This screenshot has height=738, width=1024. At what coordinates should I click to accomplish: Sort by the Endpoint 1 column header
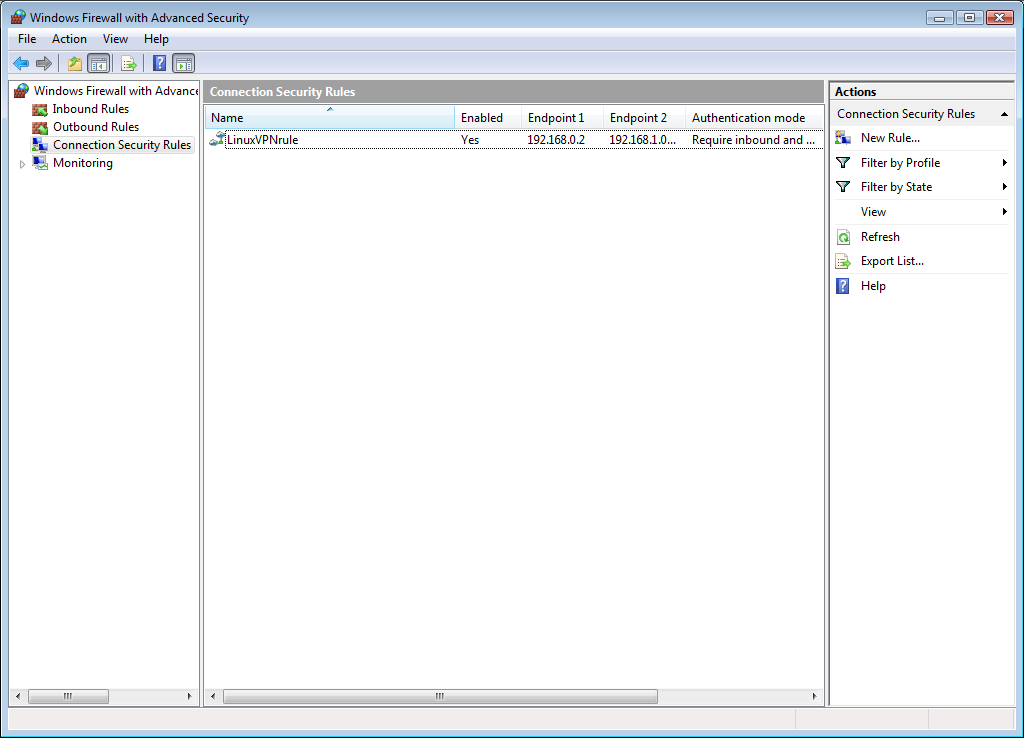tap(562, 118)
